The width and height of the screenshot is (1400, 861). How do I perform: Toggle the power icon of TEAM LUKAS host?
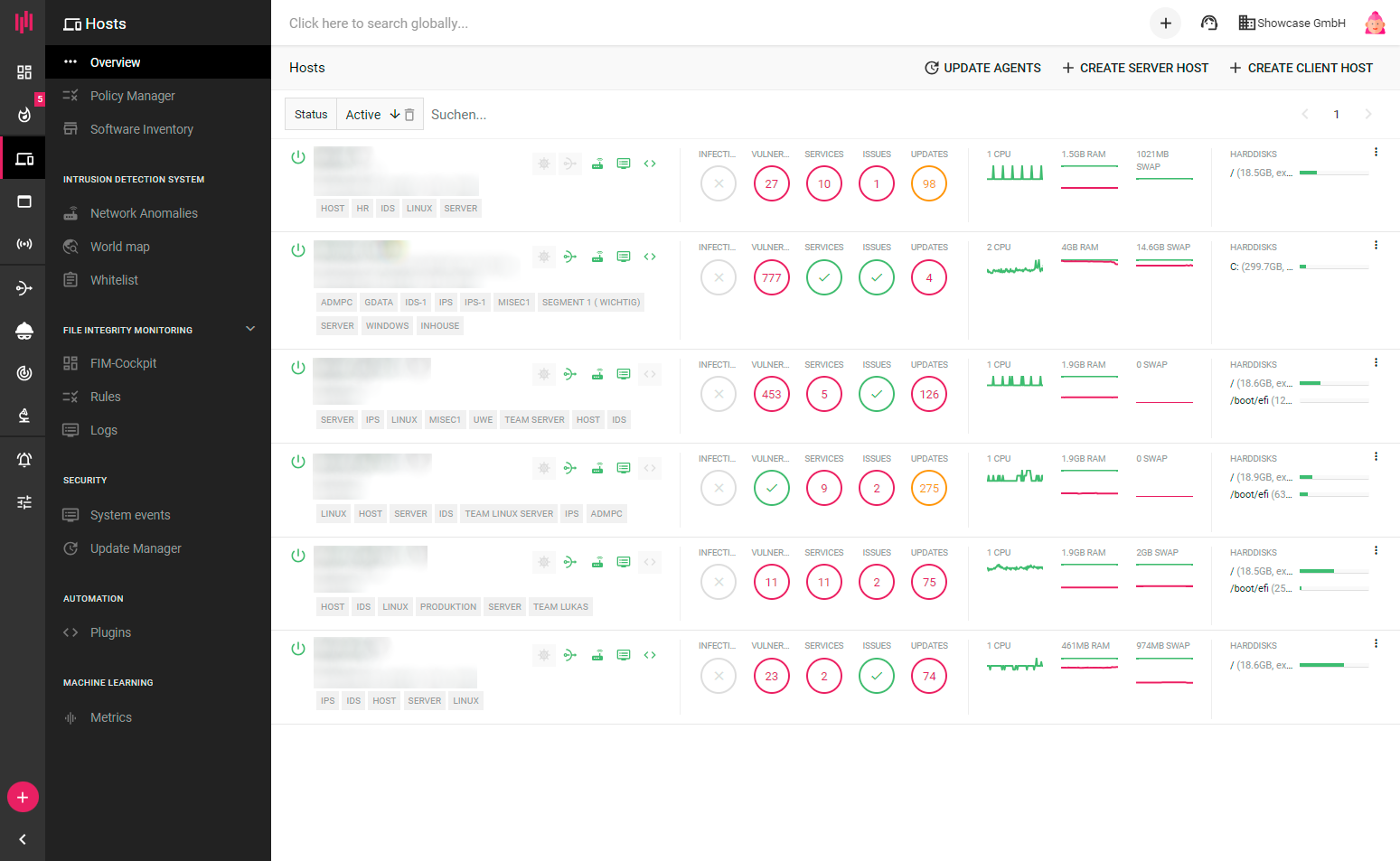[x=298, y=556]
